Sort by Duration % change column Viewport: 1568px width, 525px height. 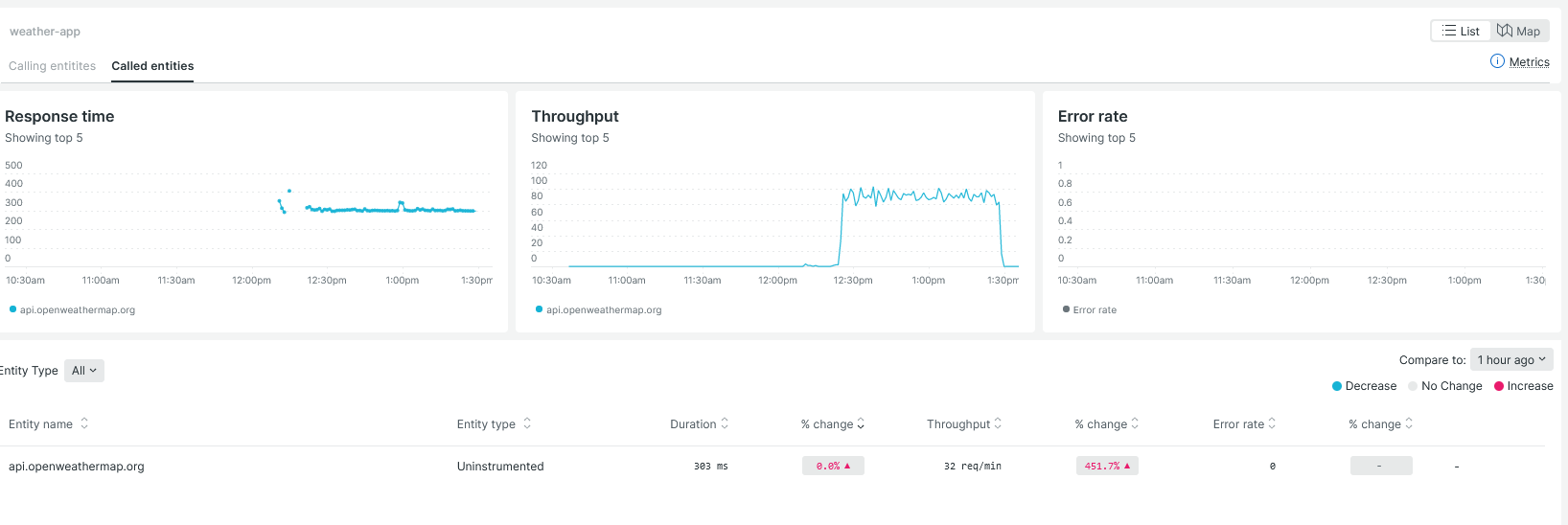(x=833, y=423)
